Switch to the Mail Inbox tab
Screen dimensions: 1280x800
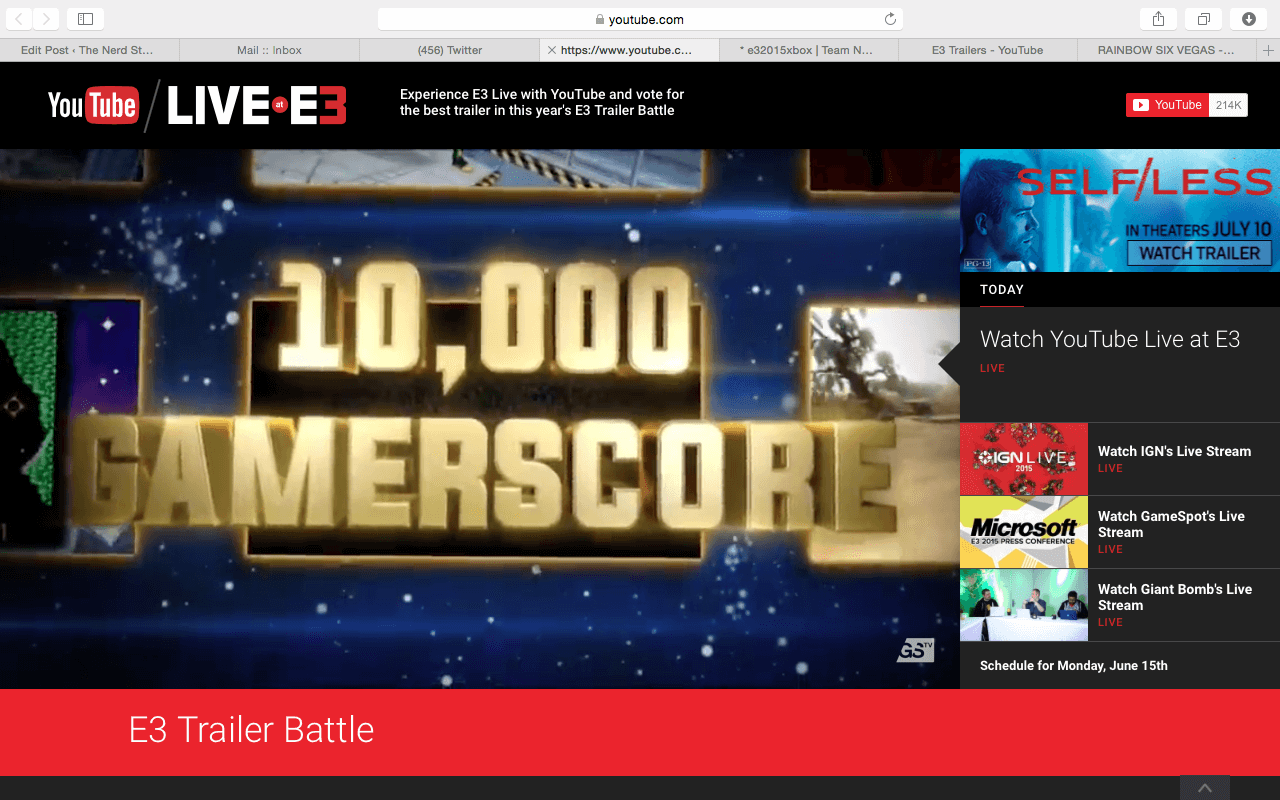coord(269,50)
